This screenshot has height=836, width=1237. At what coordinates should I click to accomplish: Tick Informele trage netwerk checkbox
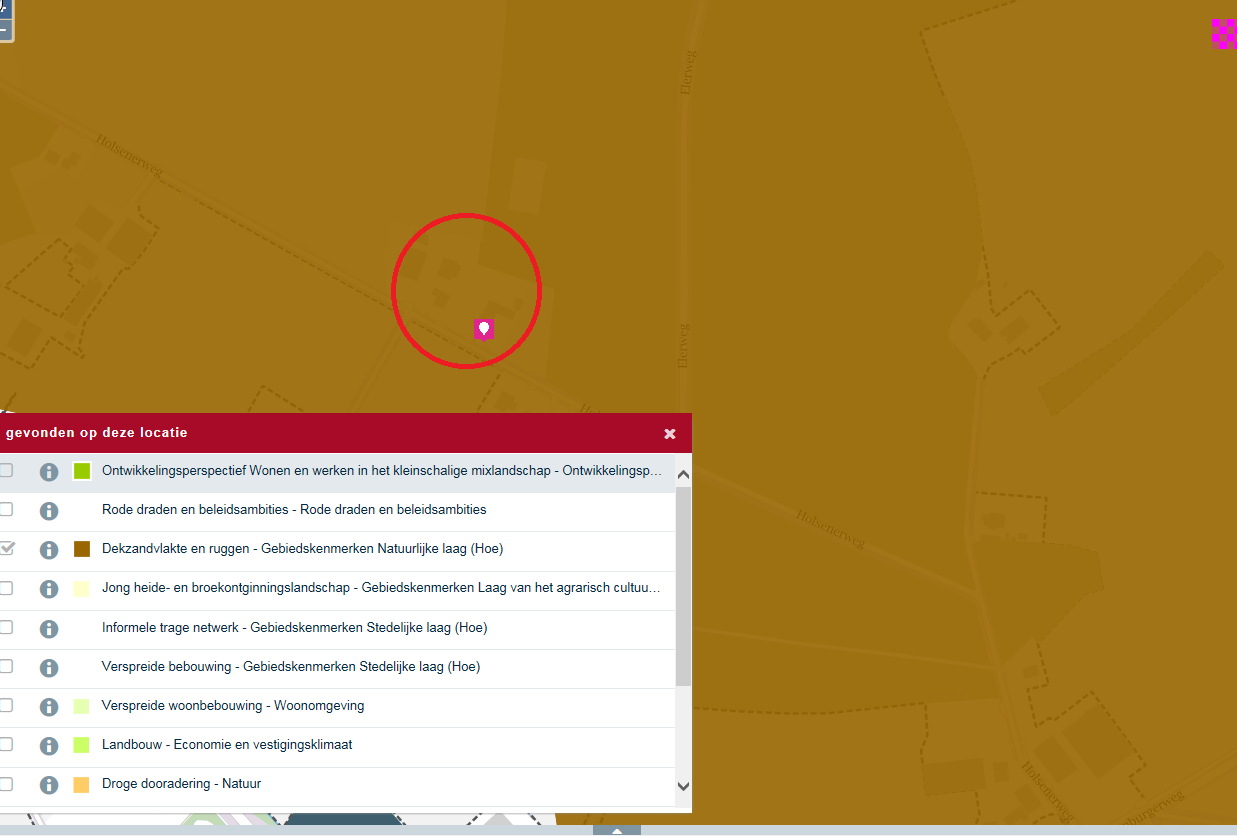(6, 627)
